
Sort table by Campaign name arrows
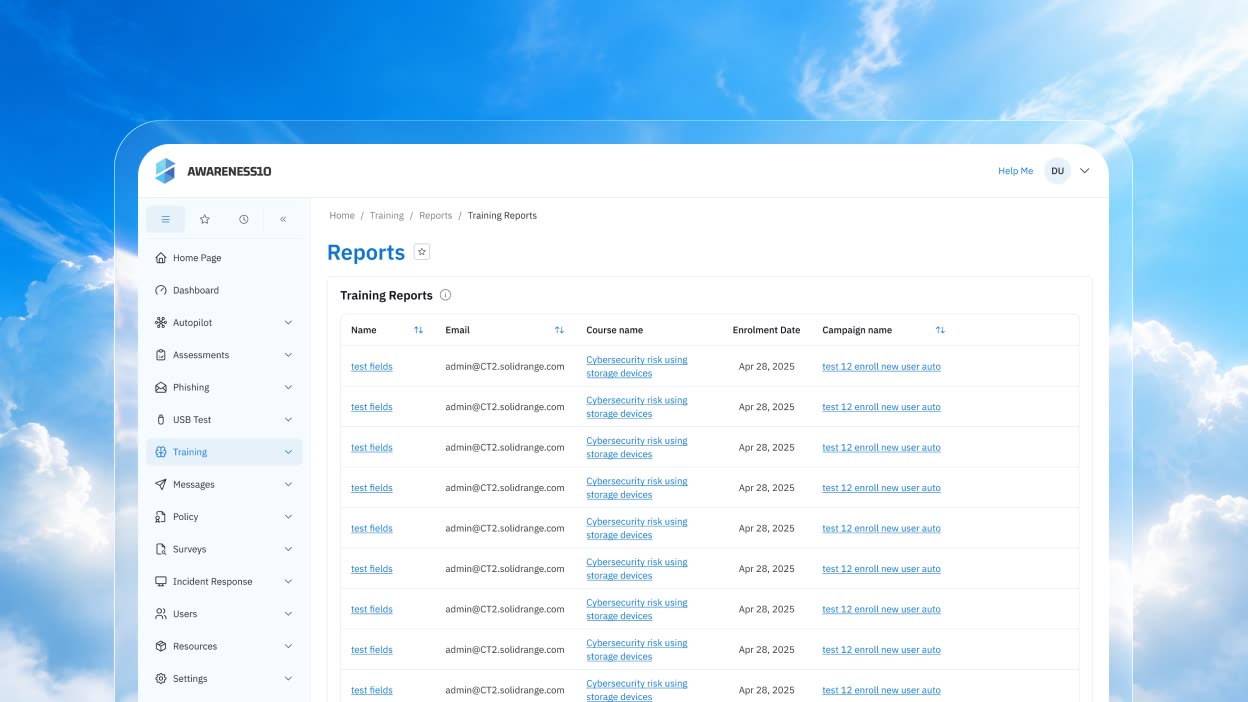tap(940, 330)
